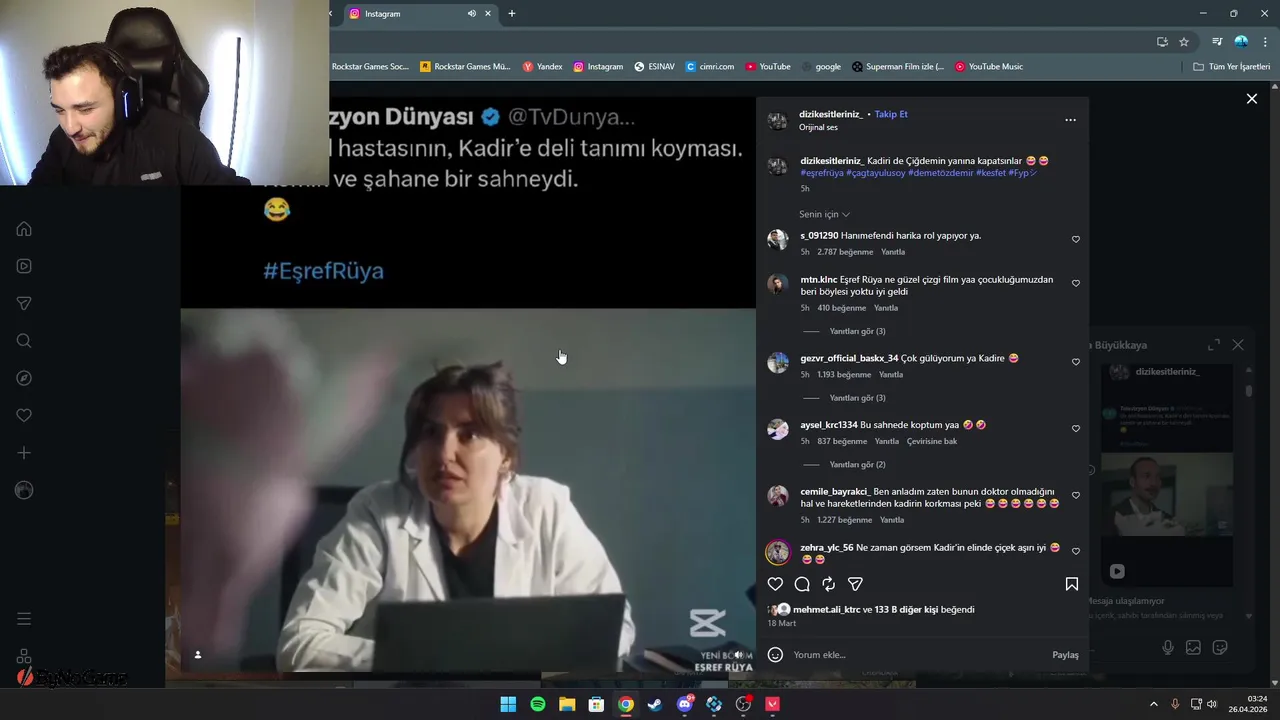
Task: Open the YouTube Music bookmark
Action: [x=989, y=67]
